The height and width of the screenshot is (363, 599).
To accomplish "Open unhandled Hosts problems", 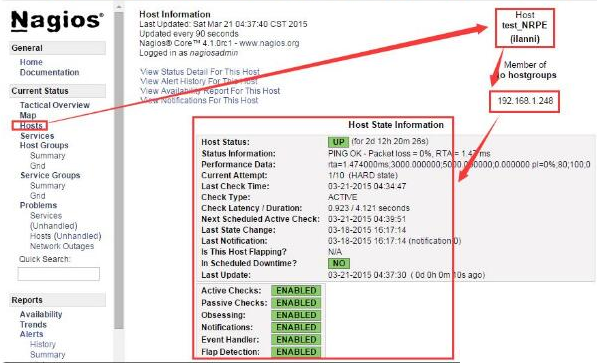I will 66,236.
